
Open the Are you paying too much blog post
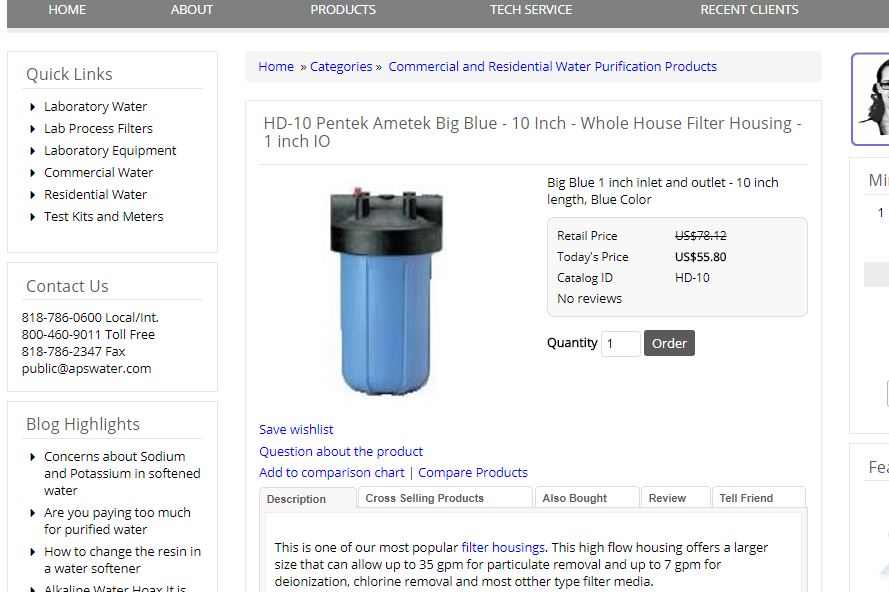pos(117,521)
